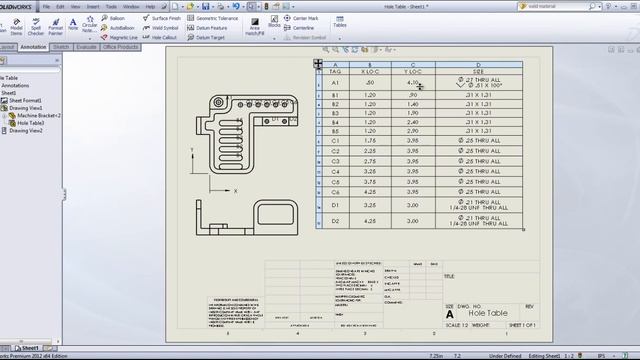Activate the Format Painter tool
This screenshot has height=360, width=640.
pos(56,27)
